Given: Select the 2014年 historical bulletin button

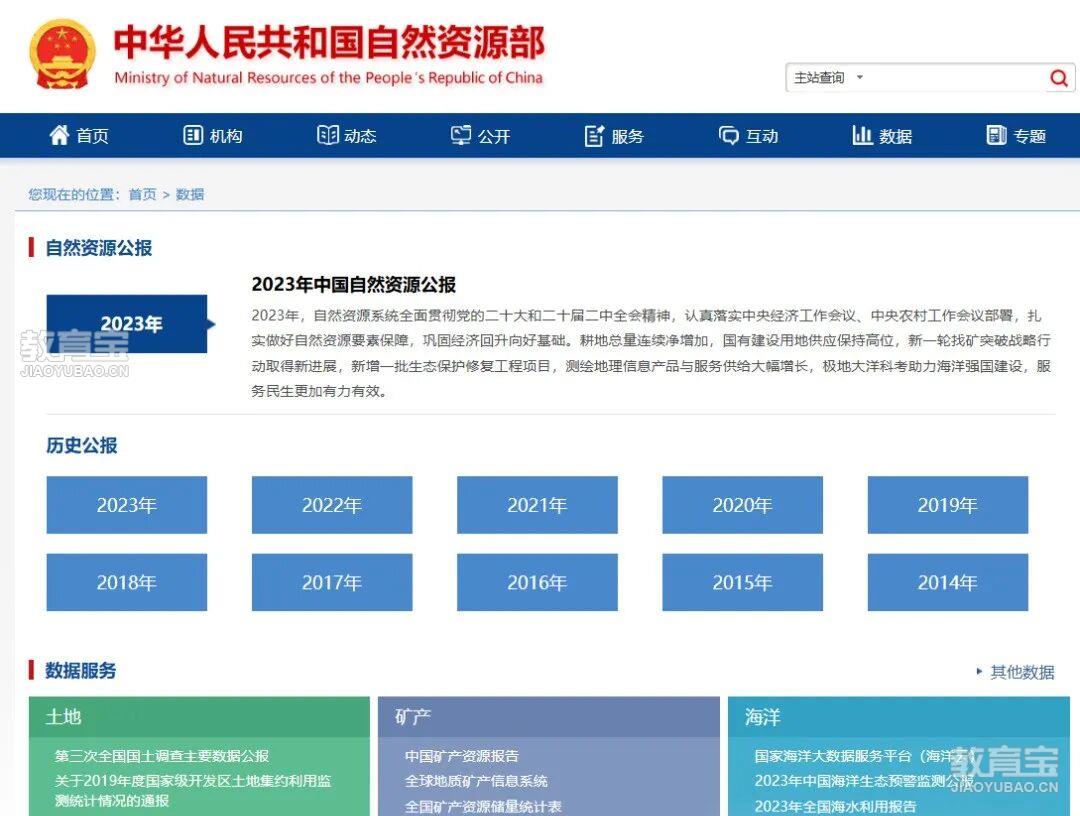Looking at the screenshot, I should click(946, 582).
